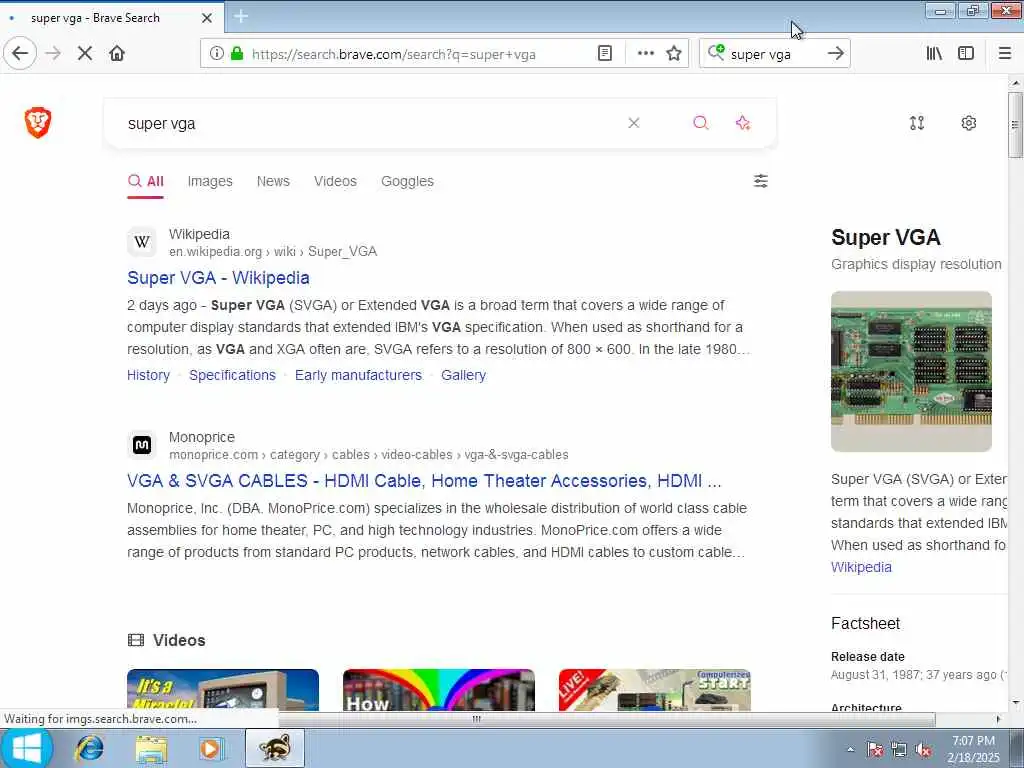The height and width of the screenshot is (768, 1024).
Task: Click monoprice.com breadcrumb path
Action: click(x=368, y=455)
